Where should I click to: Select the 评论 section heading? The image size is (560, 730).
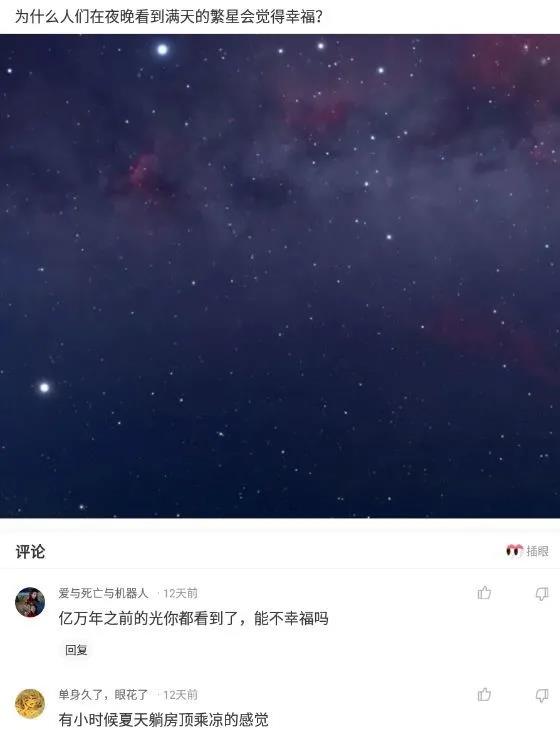30,551
